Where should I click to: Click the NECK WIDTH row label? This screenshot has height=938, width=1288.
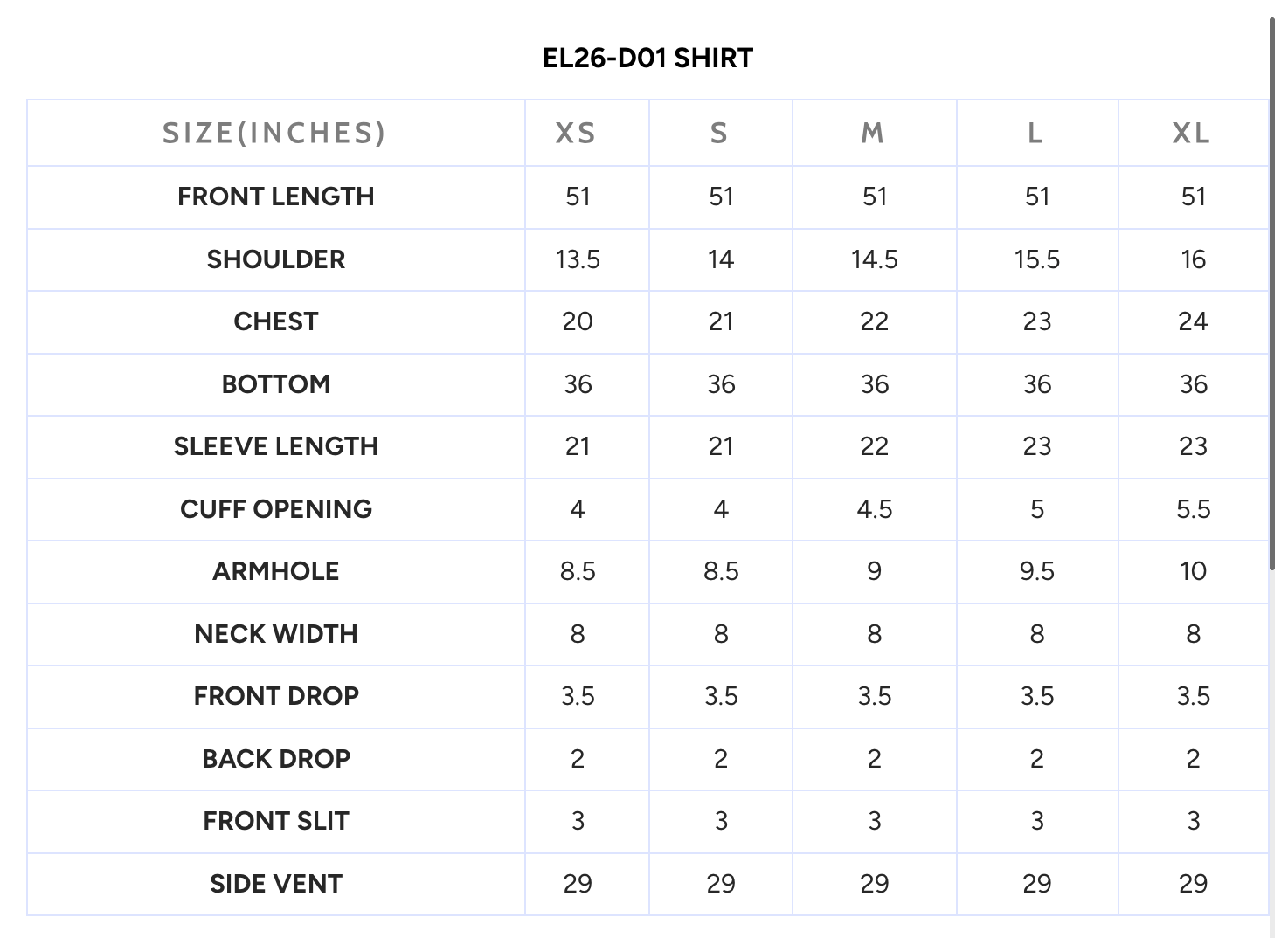[275, 634]
